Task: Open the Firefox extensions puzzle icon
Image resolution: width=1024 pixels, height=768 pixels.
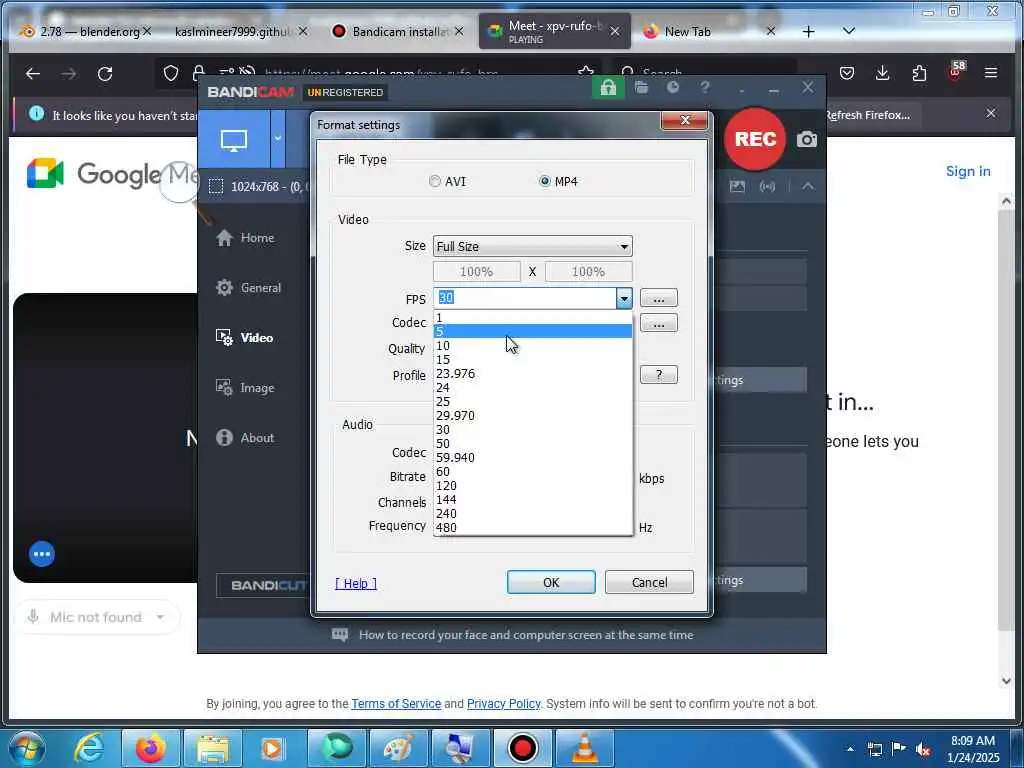Action: coord(919,73)
